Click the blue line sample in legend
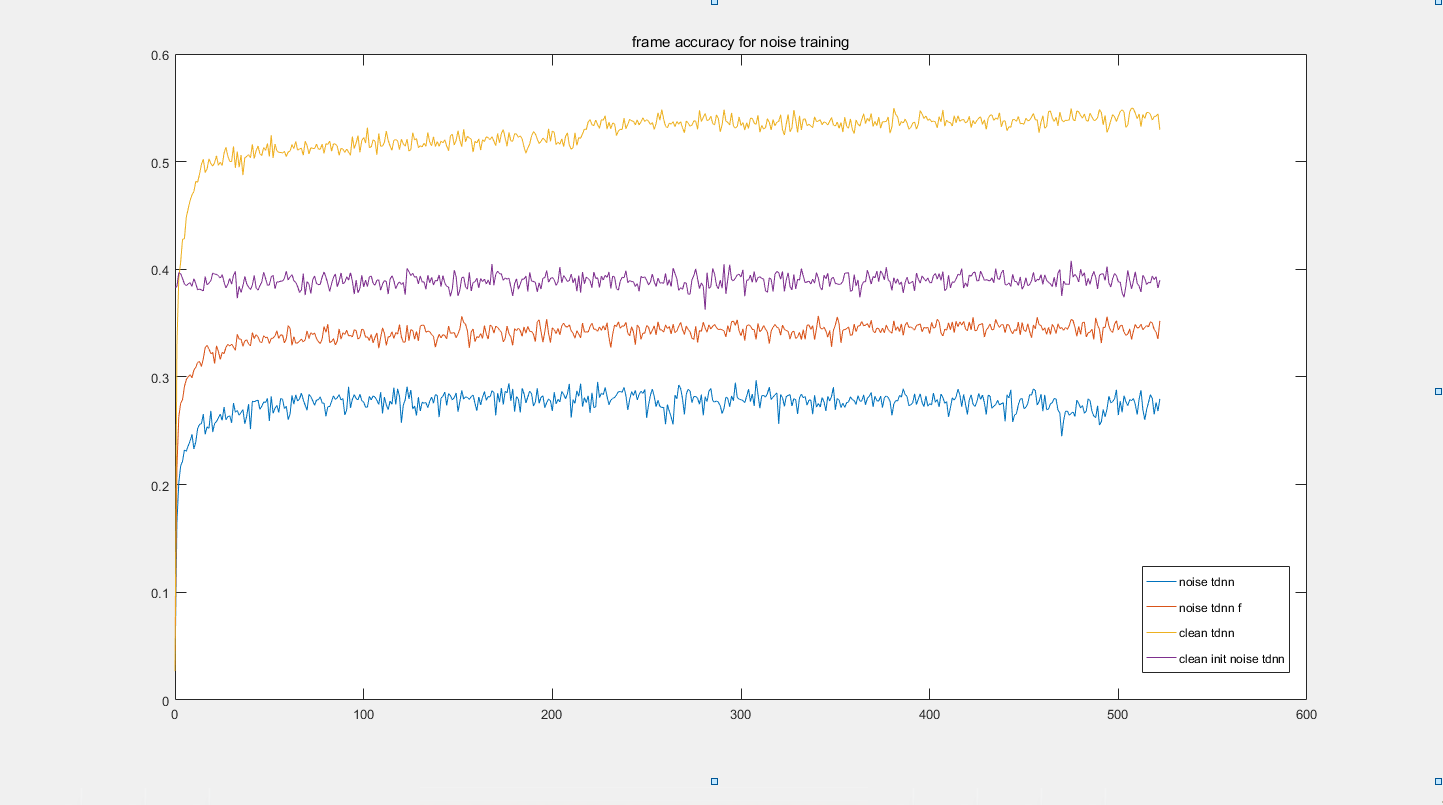The width and height of the screenshot is (1443, 805). (1161, 581)
